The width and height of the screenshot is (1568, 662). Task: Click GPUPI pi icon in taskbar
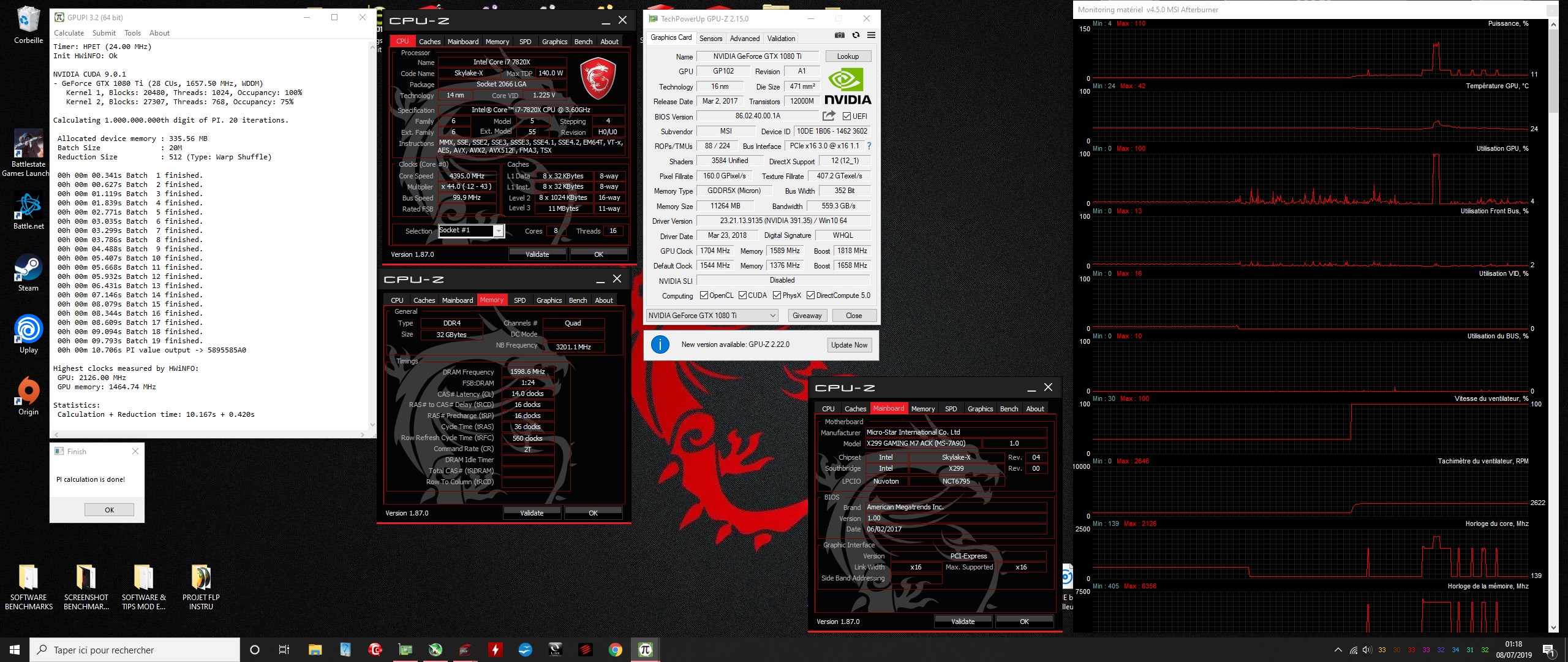(x=645, y=650)
